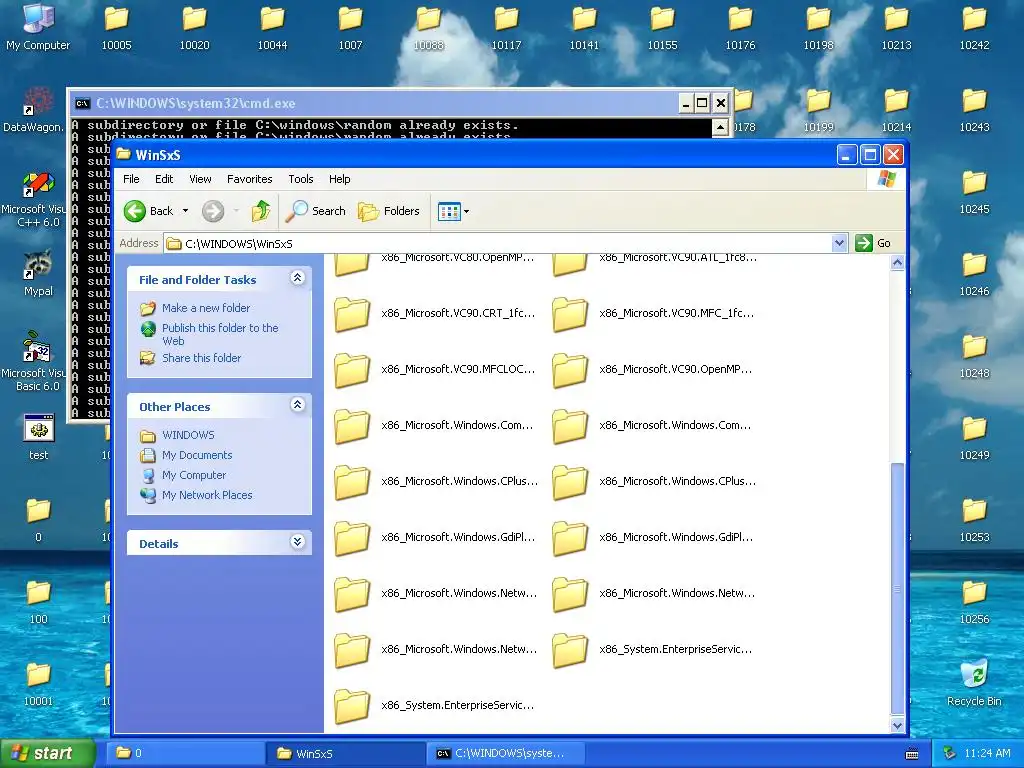Open the Views dropdown button
Viewport: 1024px width, 768px height.
coord(453,212)
